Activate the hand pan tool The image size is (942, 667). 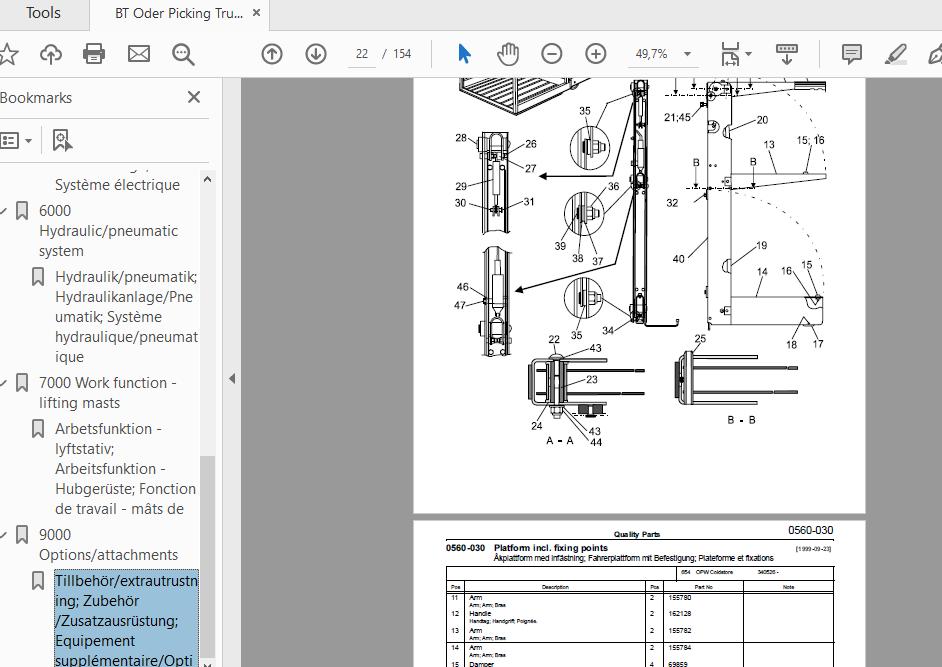tap(508, 54)
